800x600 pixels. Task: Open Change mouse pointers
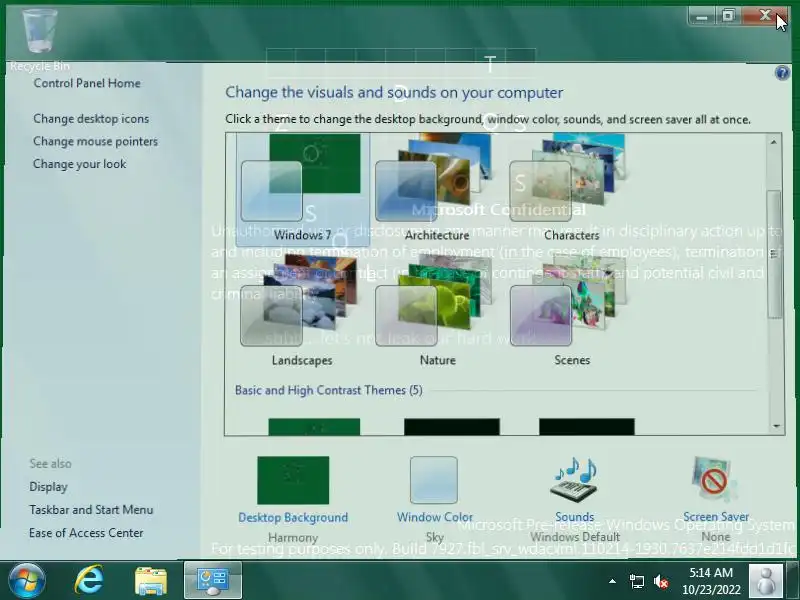95,141
